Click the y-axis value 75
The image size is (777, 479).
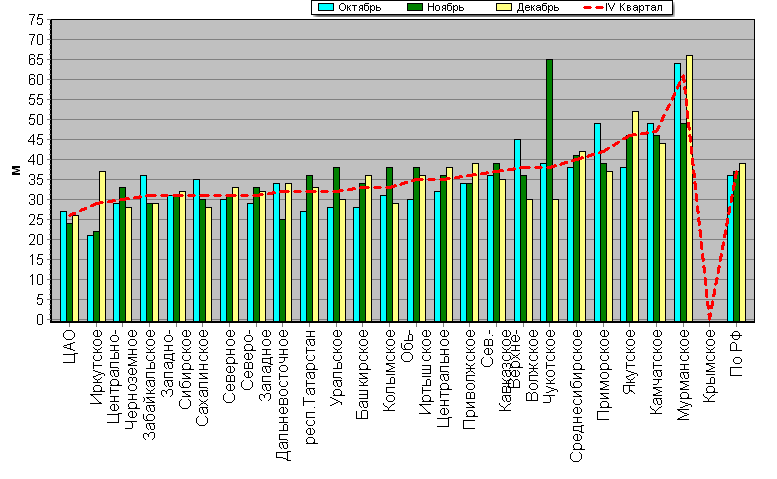click(36, 20)
